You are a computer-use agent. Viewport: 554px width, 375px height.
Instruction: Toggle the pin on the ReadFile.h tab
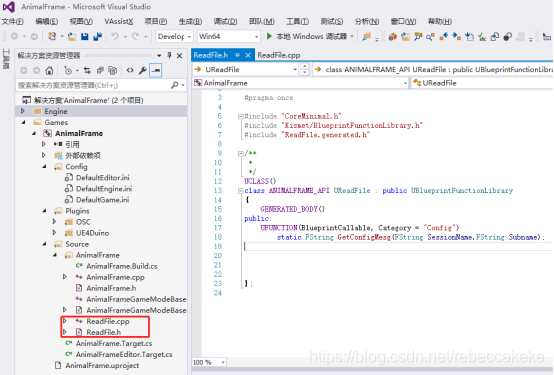coord(237,55)
